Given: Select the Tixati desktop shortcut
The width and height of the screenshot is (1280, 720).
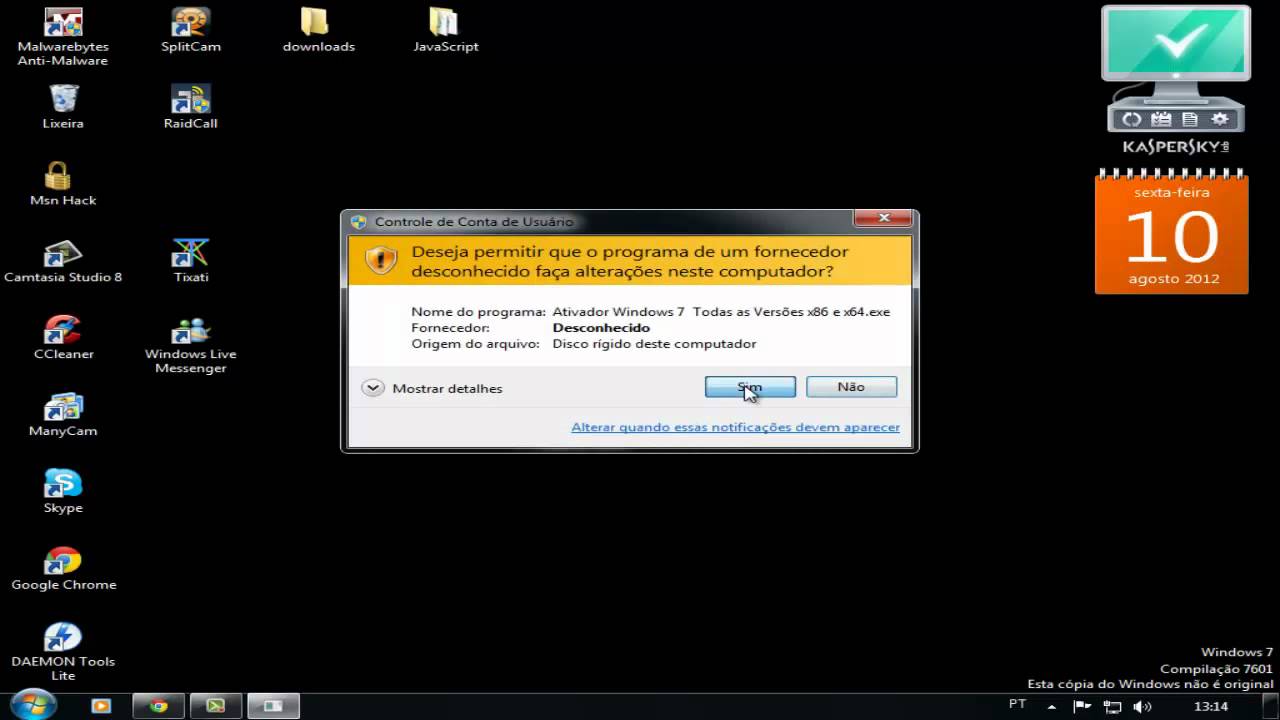Looking at the screenshot, I should pos(191,261).
